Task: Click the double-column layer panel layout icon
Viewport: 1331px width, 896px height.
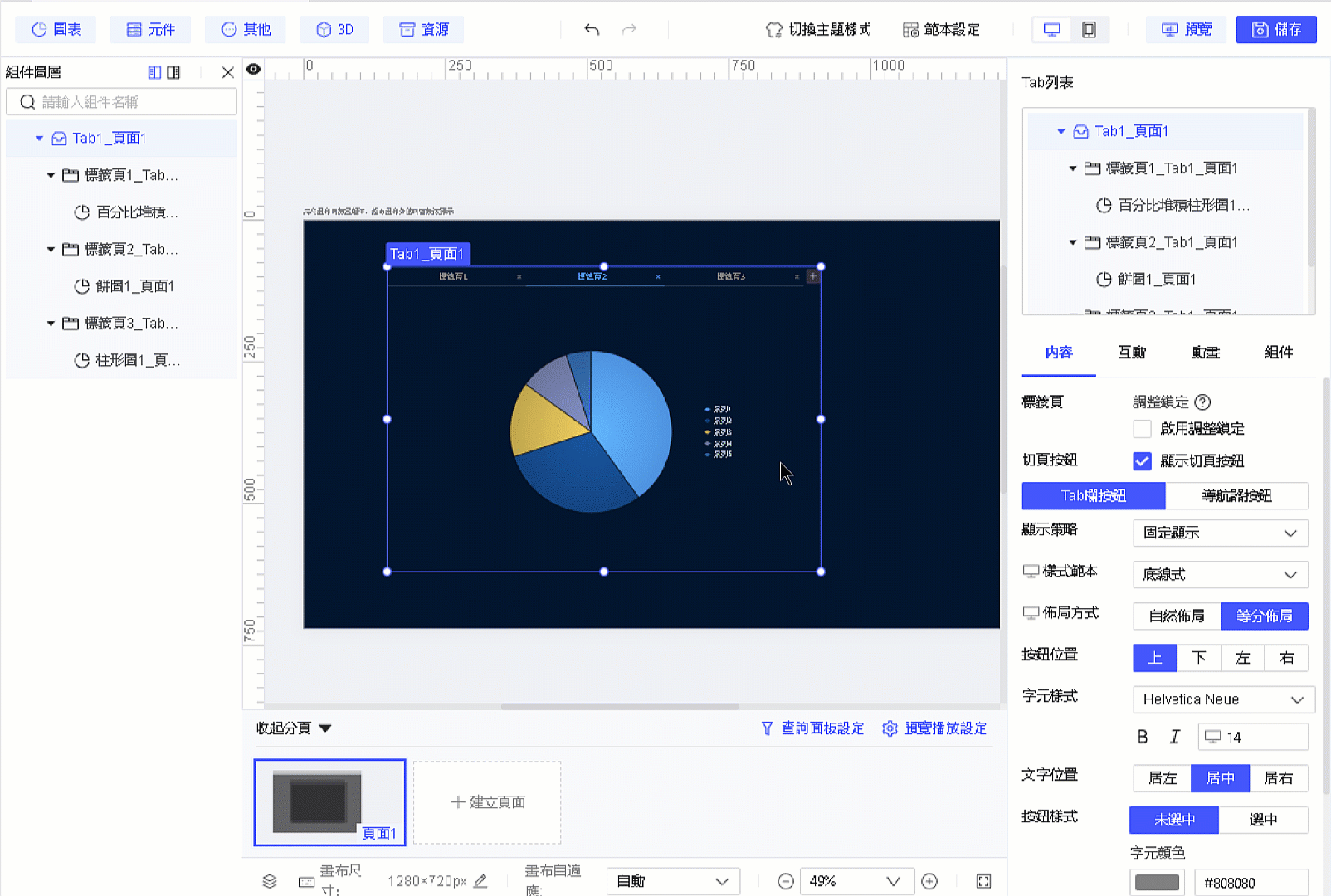Action: pyautogui.click(x=173, y=72)
